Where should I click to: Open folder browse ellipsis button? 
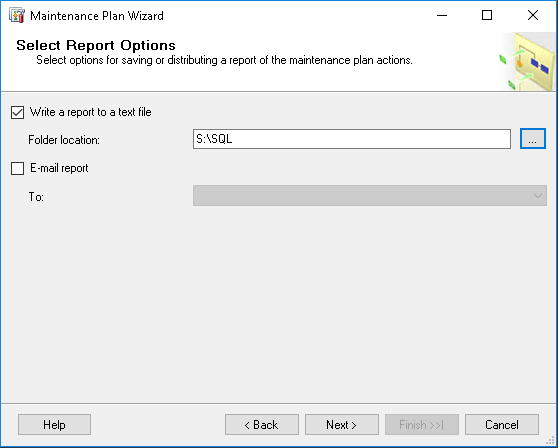tap(533, 139)
